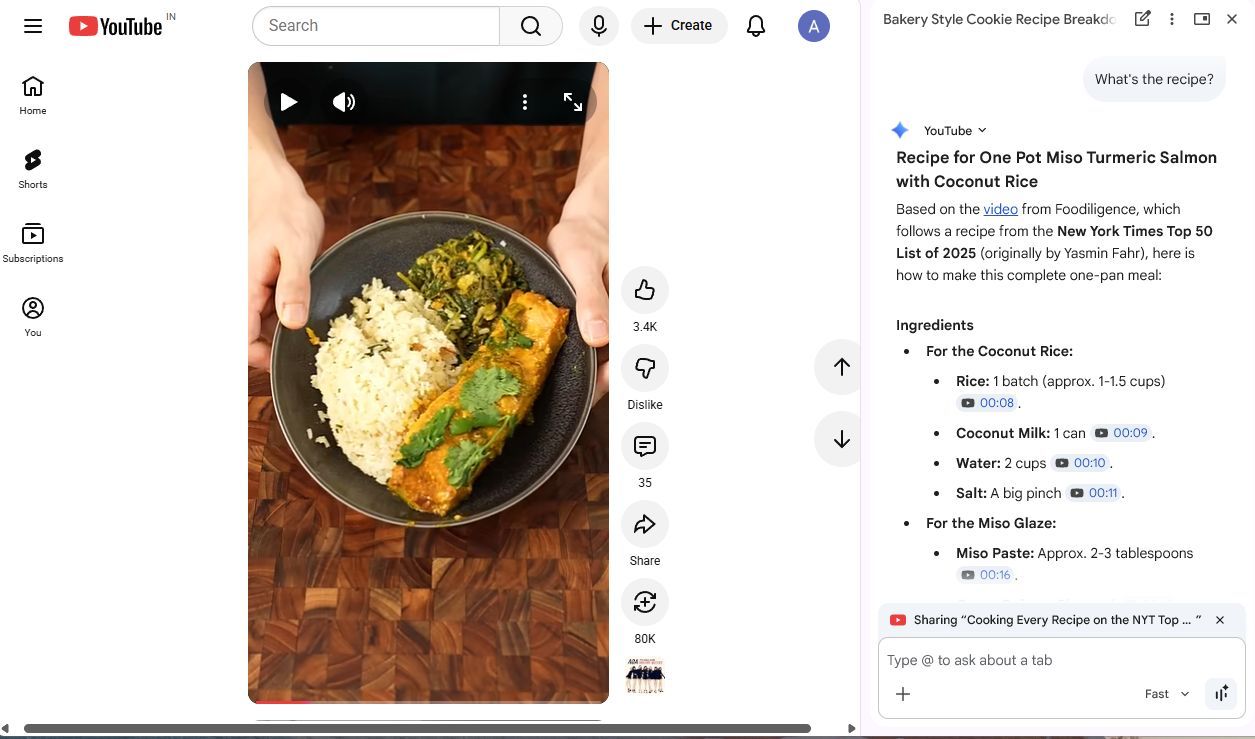
Task: Open the sound thumbnail below Remix
Action: (x=645, y=676)
